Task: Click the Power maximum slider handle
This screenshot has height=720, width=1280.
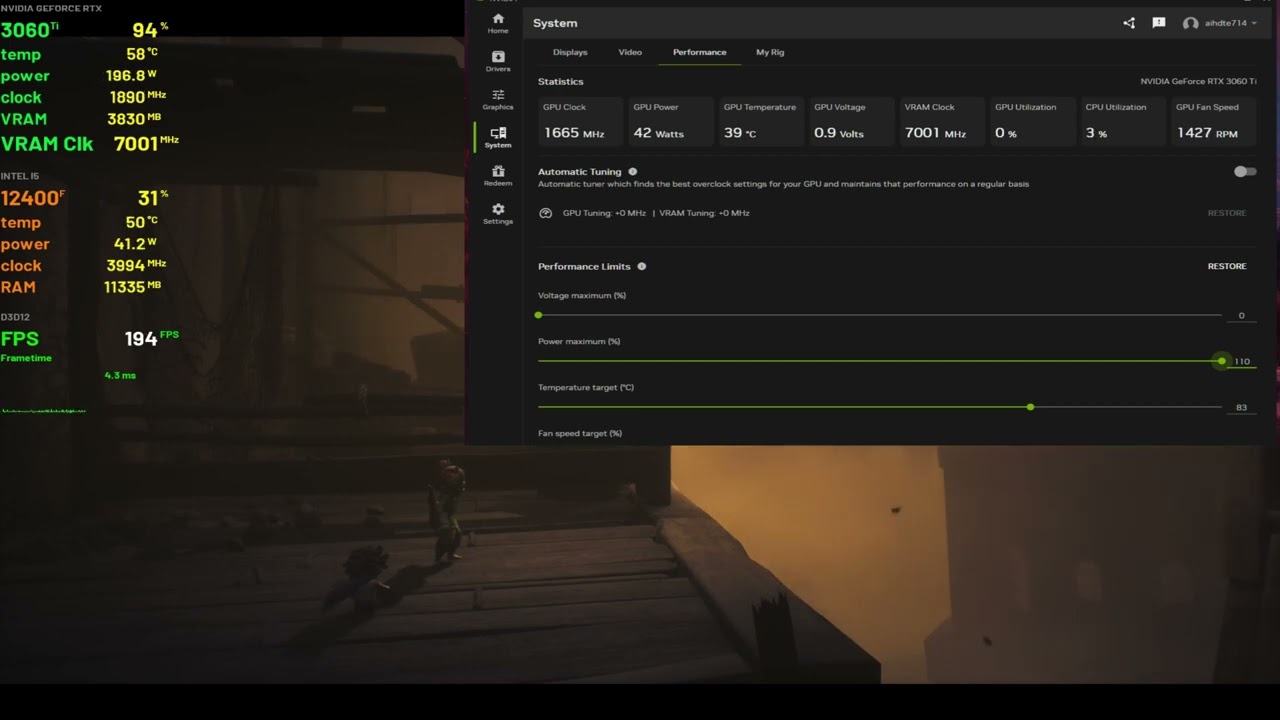Action: pos(1222,361)
